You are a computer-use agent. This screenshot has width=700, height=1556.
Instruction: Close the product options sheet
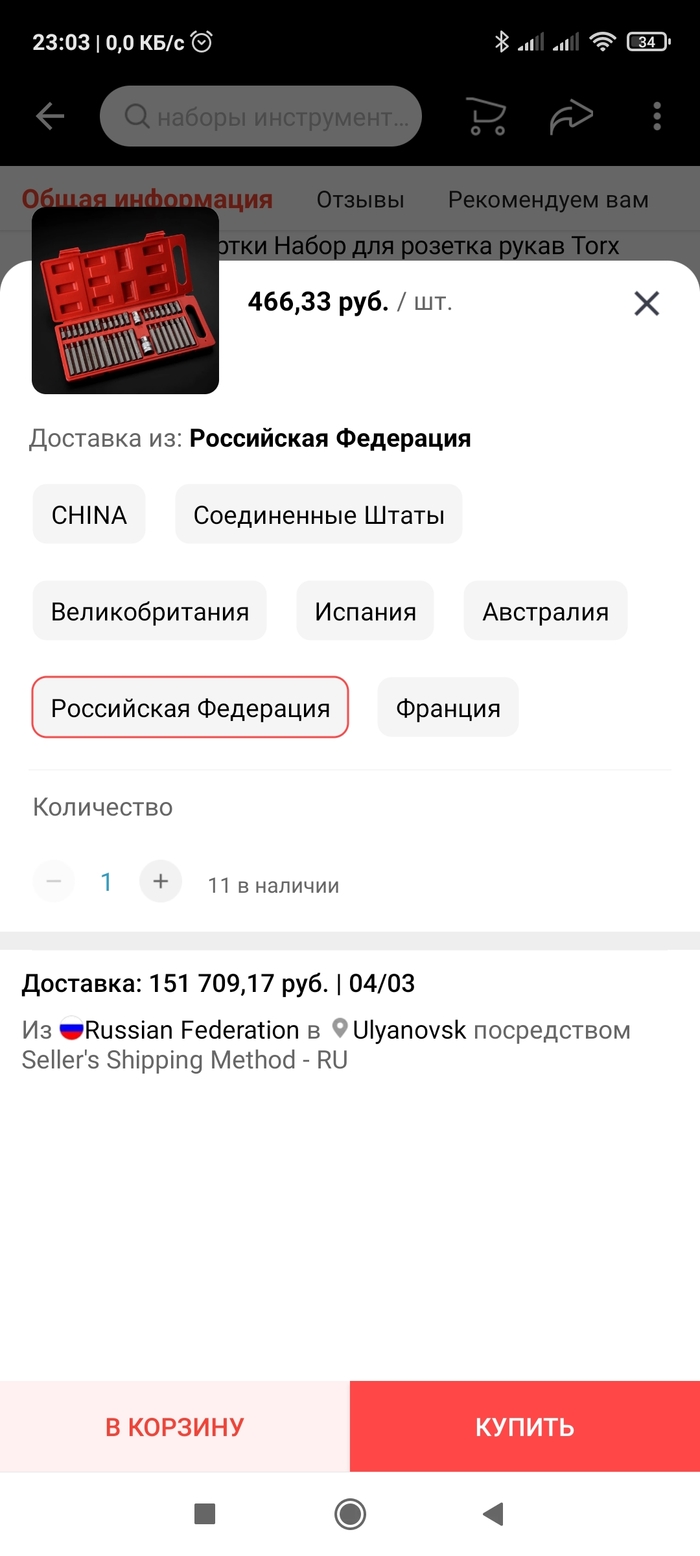coord(647,303)
